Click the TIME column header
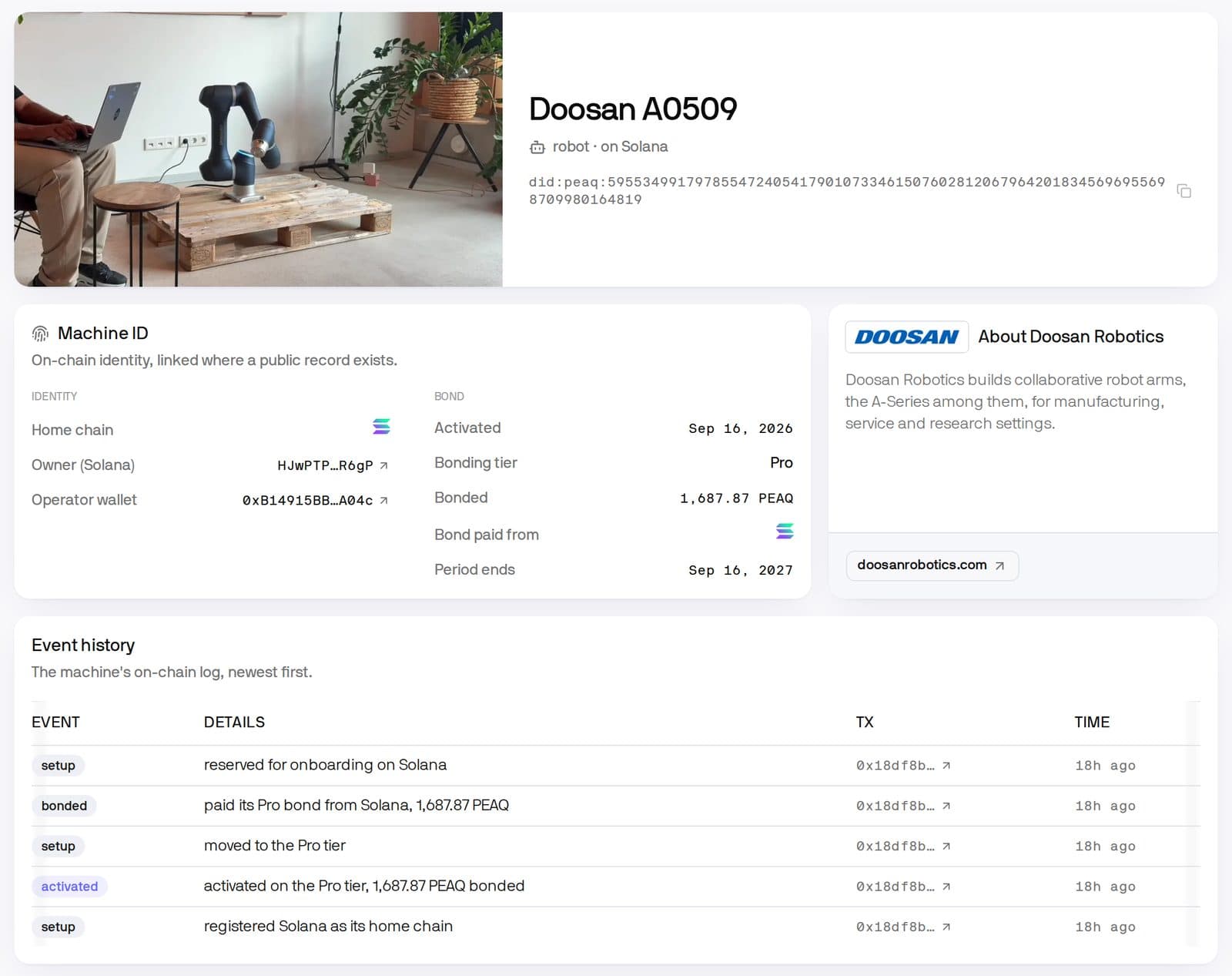 coord(1092,723)
